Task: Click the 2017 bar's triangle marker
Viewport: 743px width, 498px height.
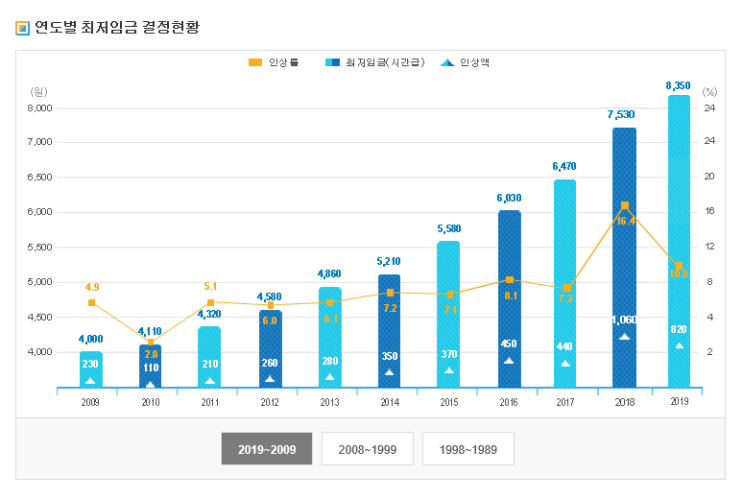Action: pos(565,363)
